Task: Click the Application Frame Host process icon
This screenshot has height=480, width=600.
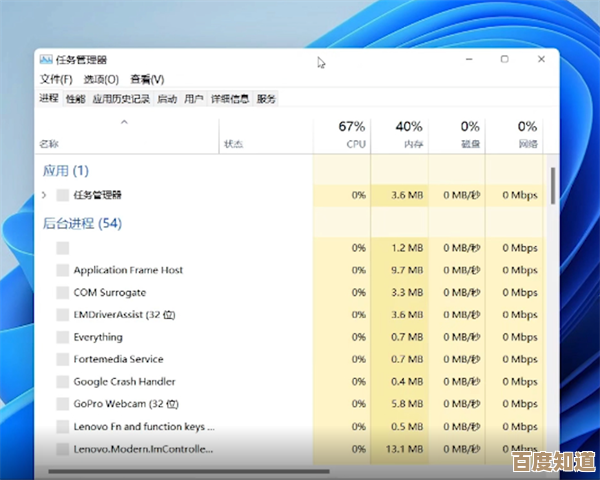Action: pos(63,270)
